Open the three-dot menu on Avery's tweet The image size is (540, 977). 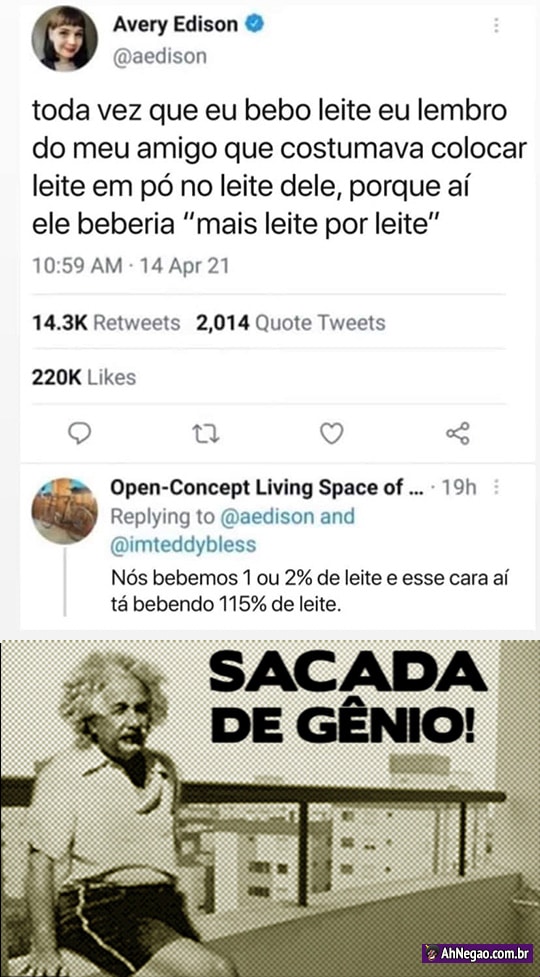point(496,26)
